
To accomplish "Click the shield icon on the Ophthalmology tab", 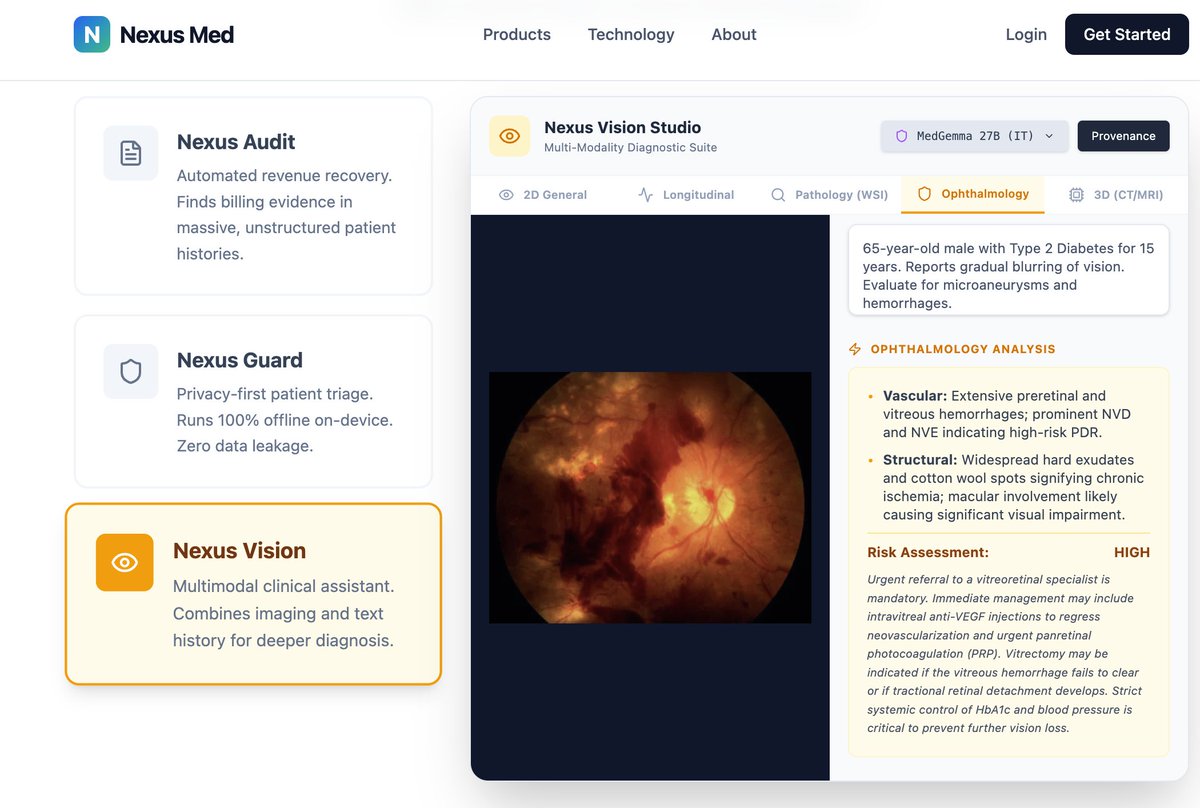I will click(x=924, y=194).
